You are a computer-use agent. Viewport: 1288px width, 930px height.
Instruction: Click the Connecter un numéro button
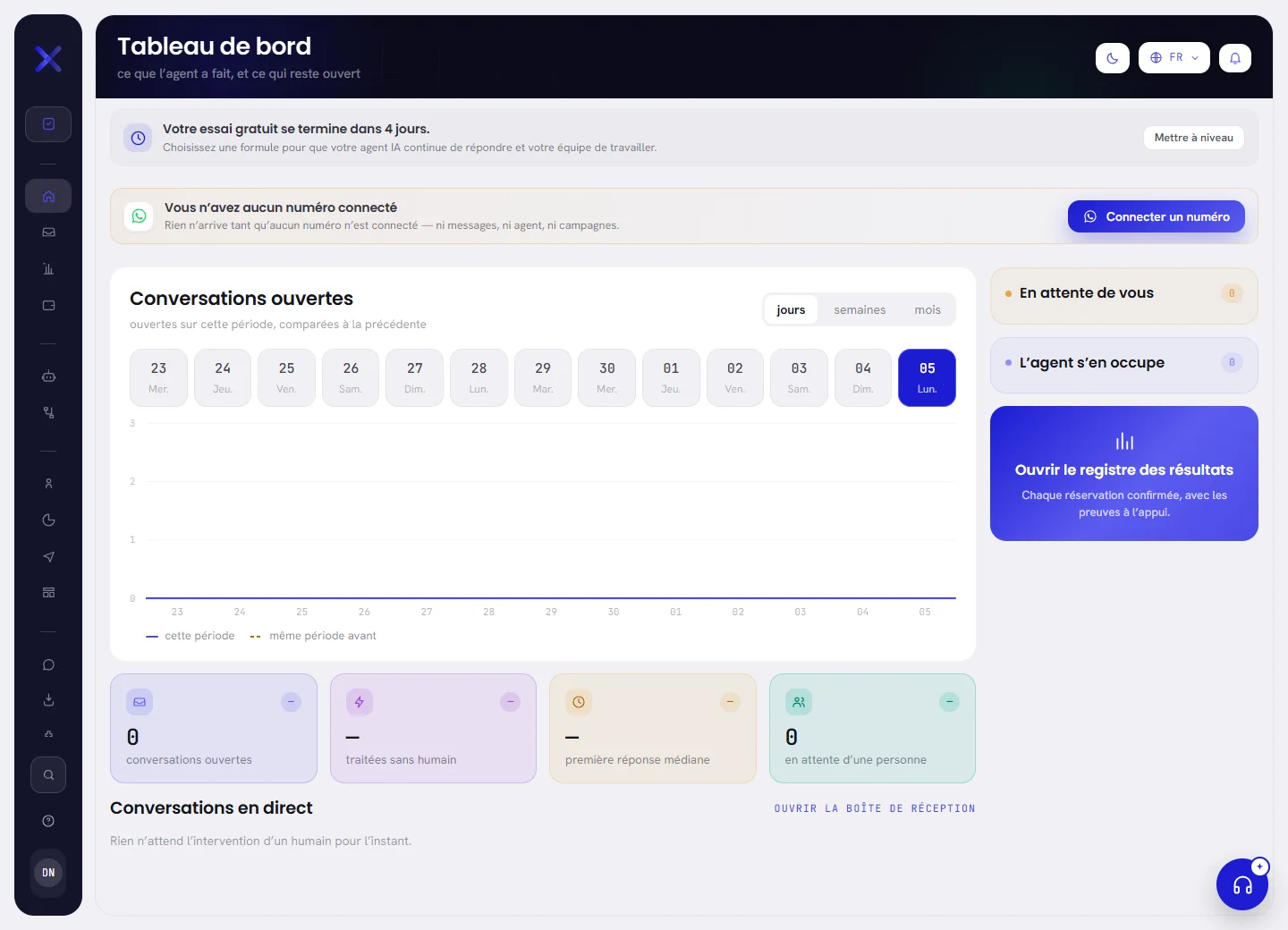point(1157,216)
